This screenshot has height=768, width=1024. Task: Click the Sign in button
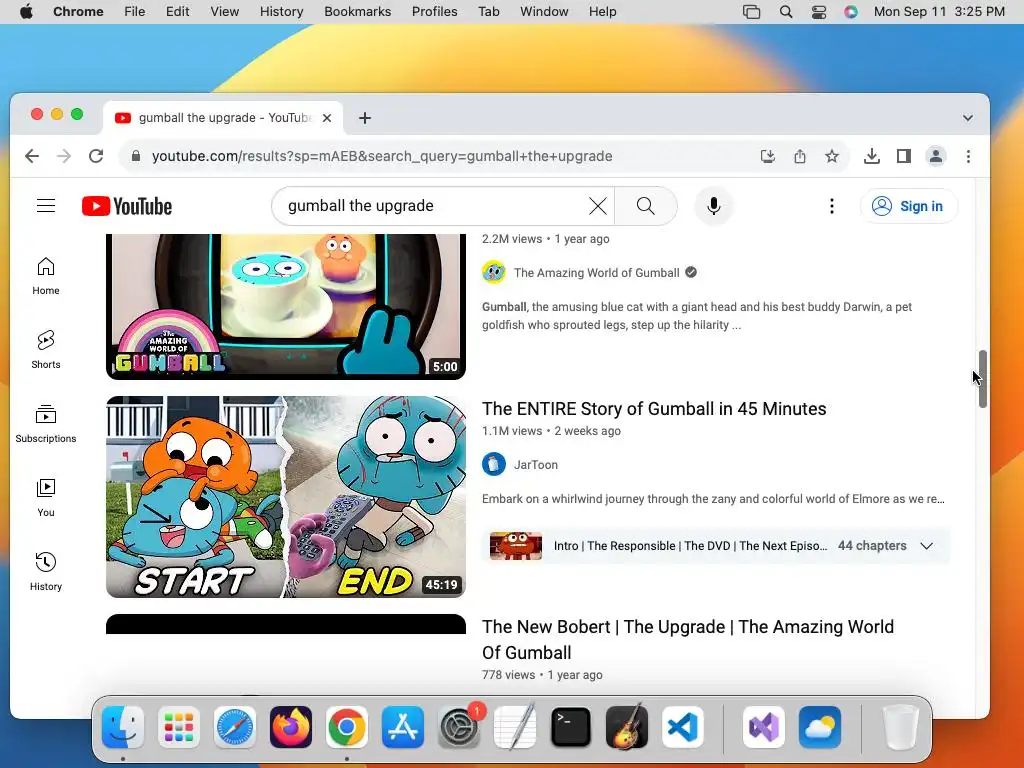[x=909, y=206]
